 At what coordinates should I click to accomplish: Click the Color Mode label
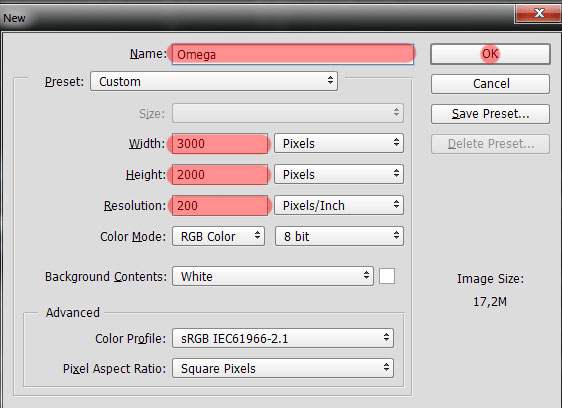pyautogui.click(x=133, y=237)
